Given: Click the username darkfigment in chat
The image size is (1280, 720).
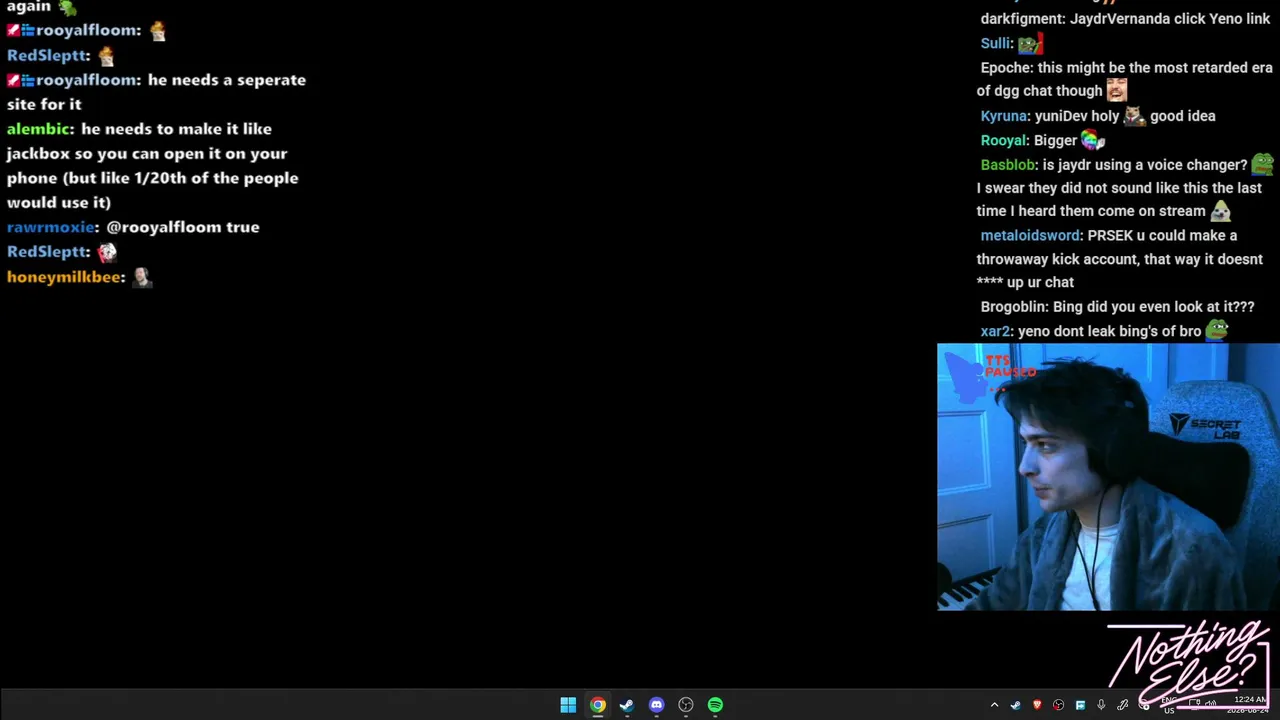Looking at the screenshot, I should (x=1022, y=19).
